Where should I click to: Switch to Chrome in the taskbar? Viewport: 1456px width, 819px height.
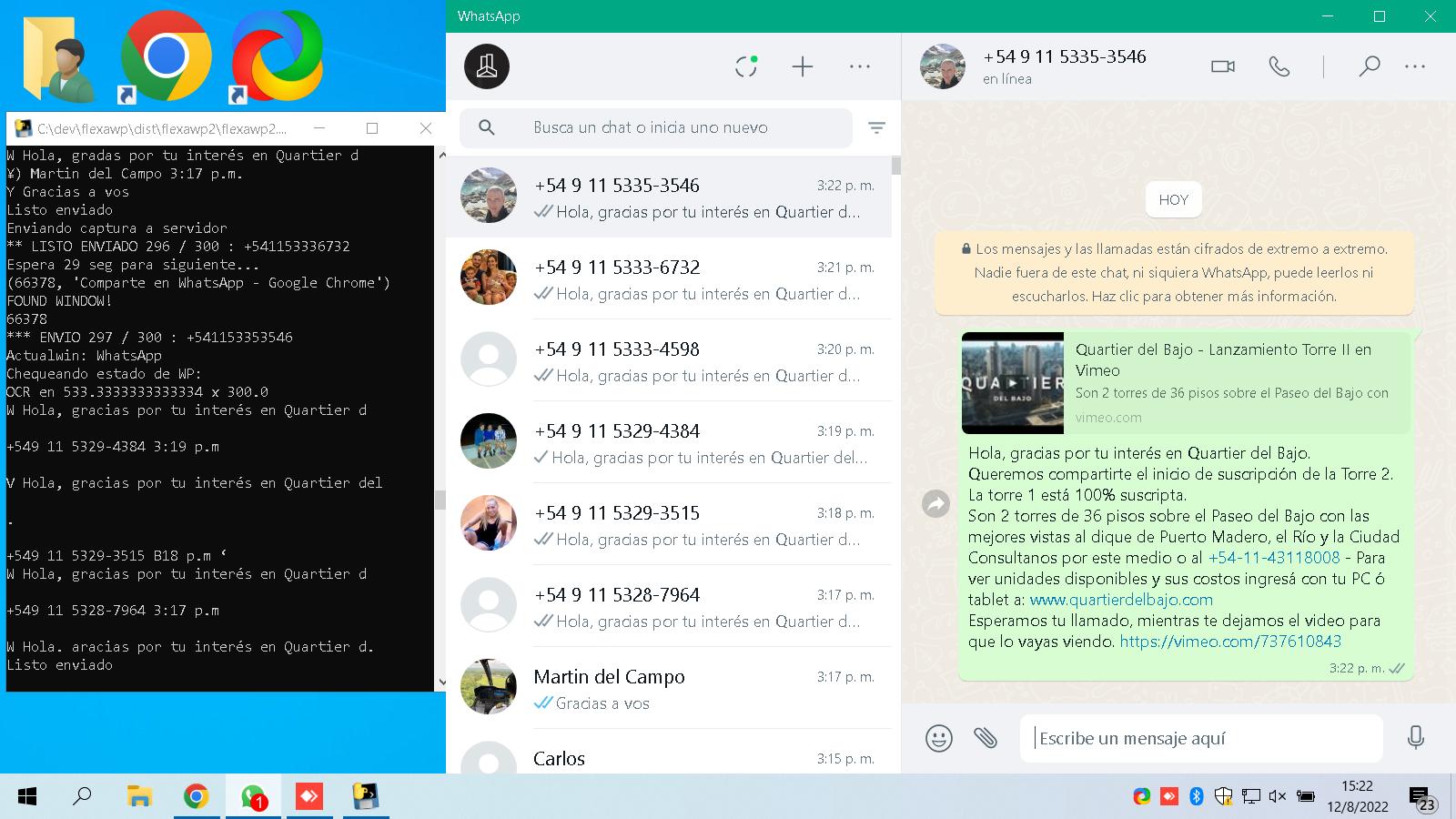(196, 797)
